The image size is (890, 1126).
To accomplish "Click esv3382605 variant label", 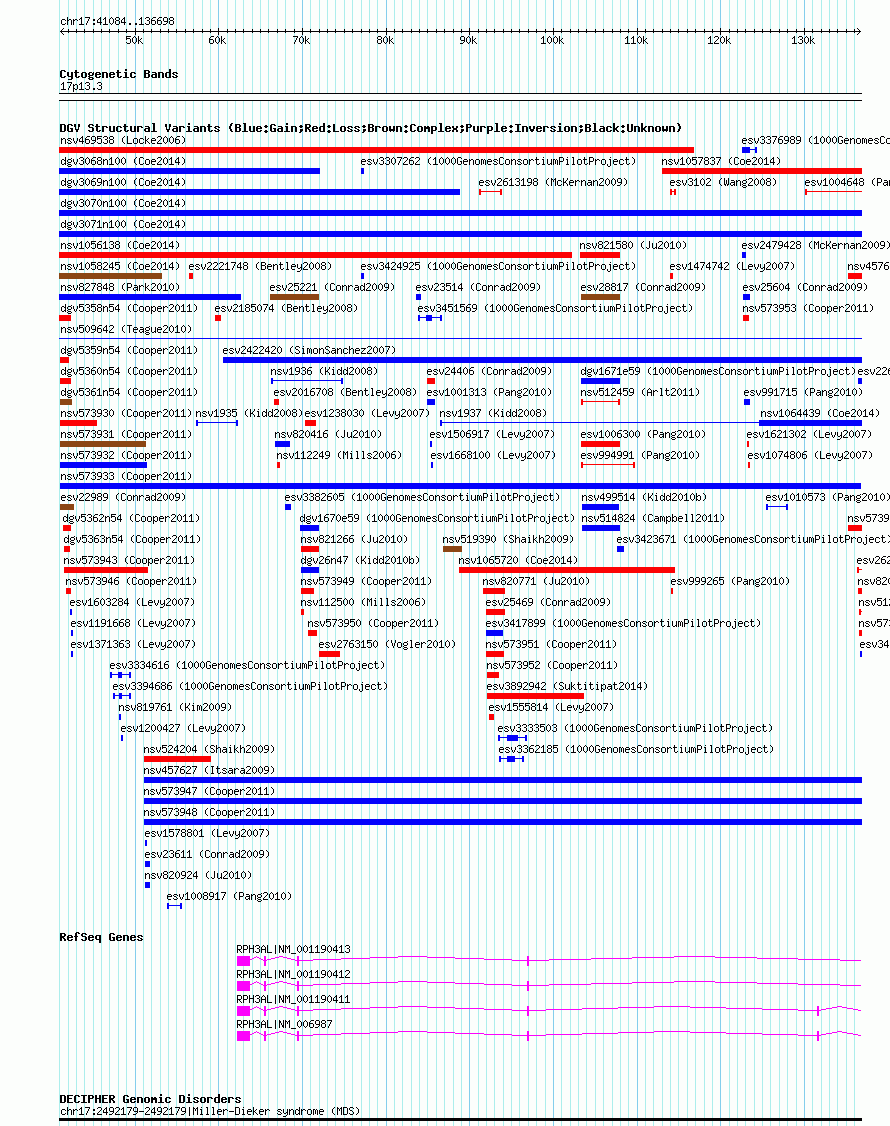I will coord(422,497).
